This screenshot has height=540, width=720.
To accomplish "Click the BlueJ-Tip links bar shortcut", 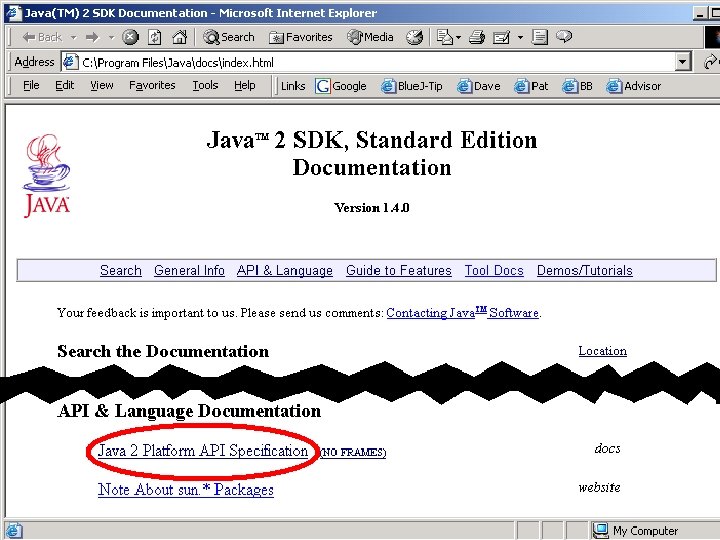I will tap(412, 86).
